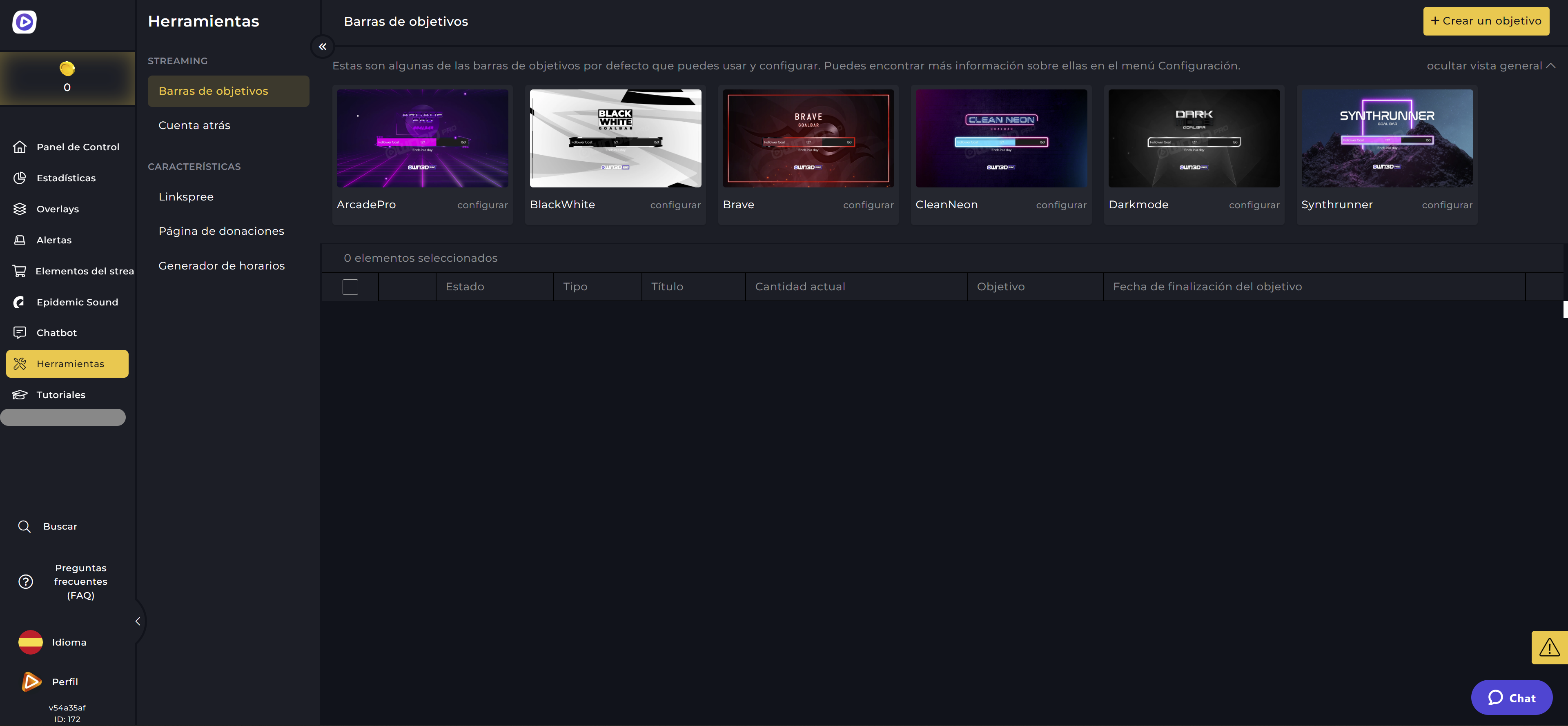Screen dimensions: 1568x726
Task: Switch to the Linkspree section
Action: [186, 196]
